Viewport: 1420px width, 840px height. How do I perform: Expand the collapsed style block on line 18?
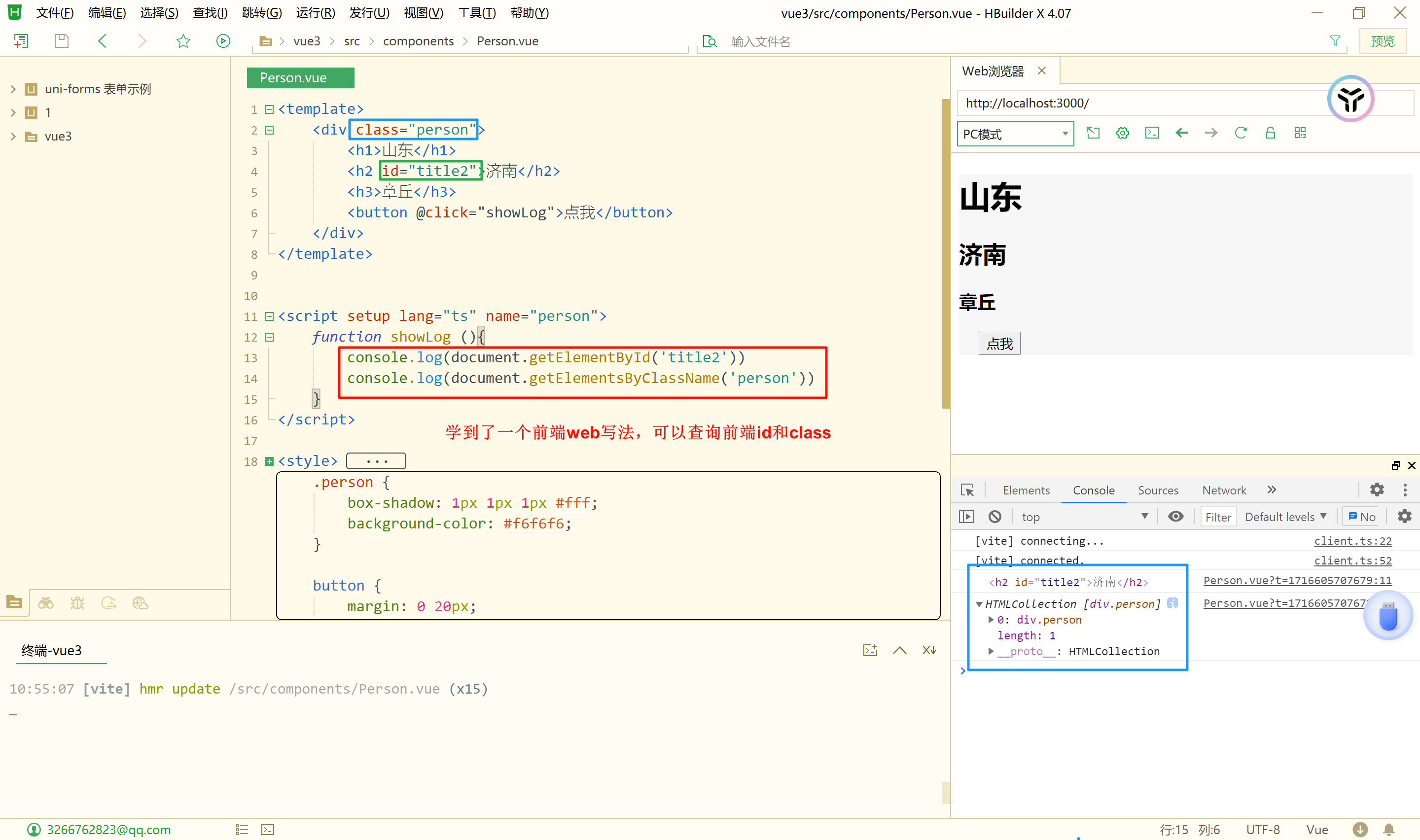coord(269,461)
